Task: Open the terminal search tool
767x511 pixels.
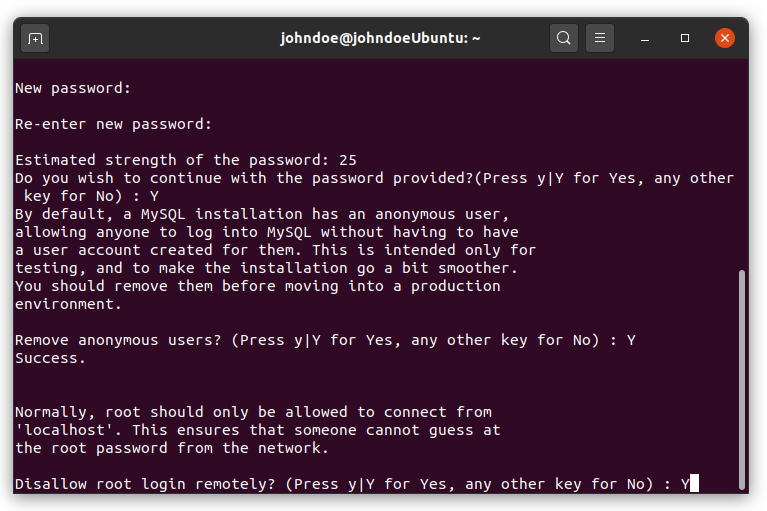Action: pos(564,38)
